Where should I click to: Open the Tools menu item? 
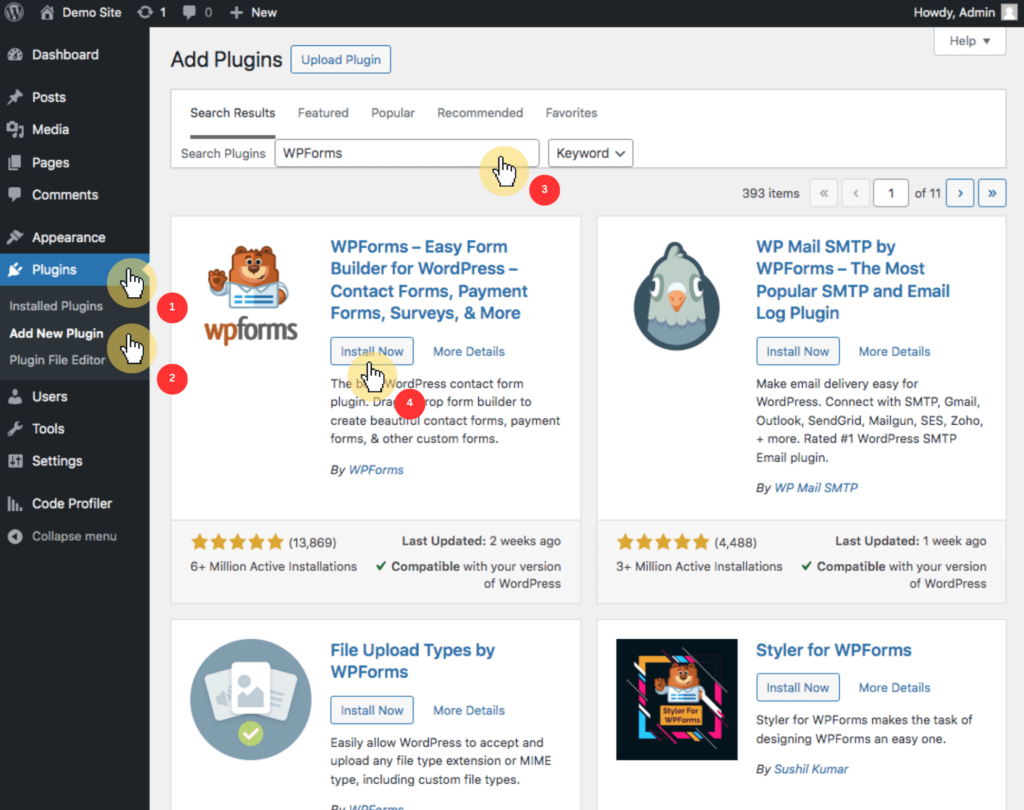coord(48,429)
